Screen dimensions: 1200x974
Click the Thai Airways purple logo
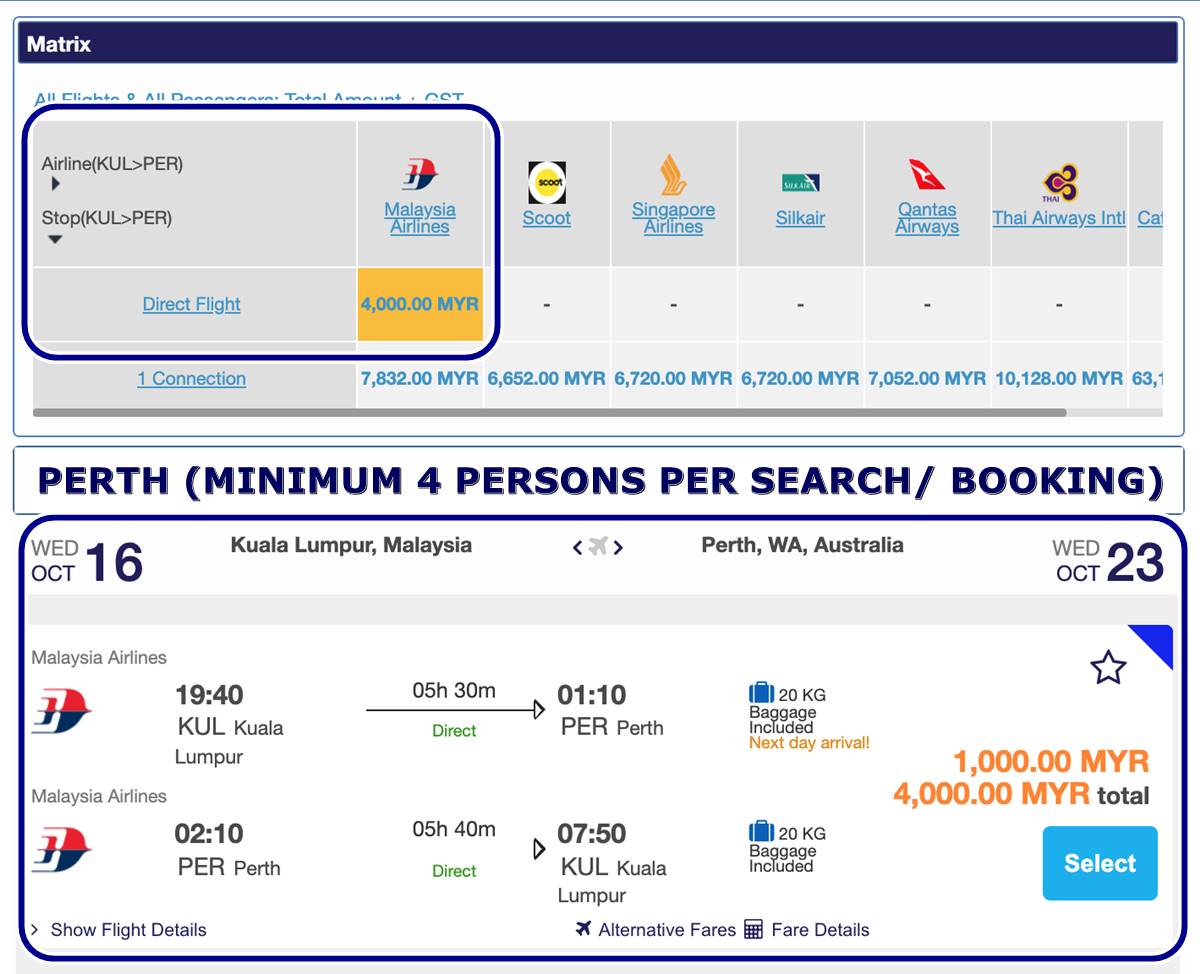click(1060, 183)
